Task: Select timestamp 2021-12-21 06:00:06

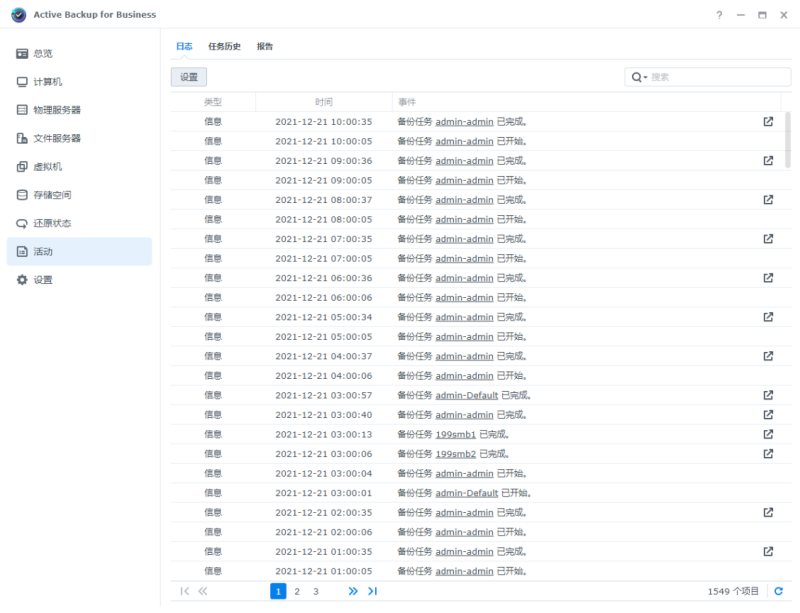Action: (x=323, y=298)
